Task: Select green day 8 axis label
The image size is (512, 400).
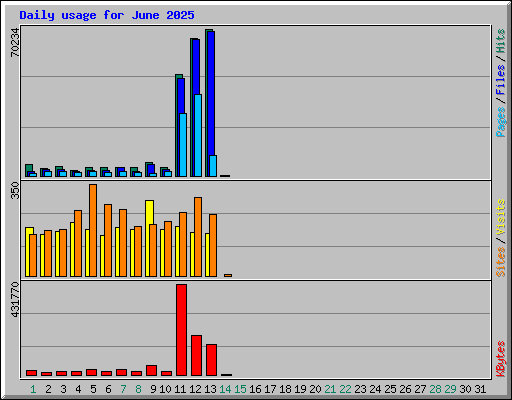Action: click(138, 389)
